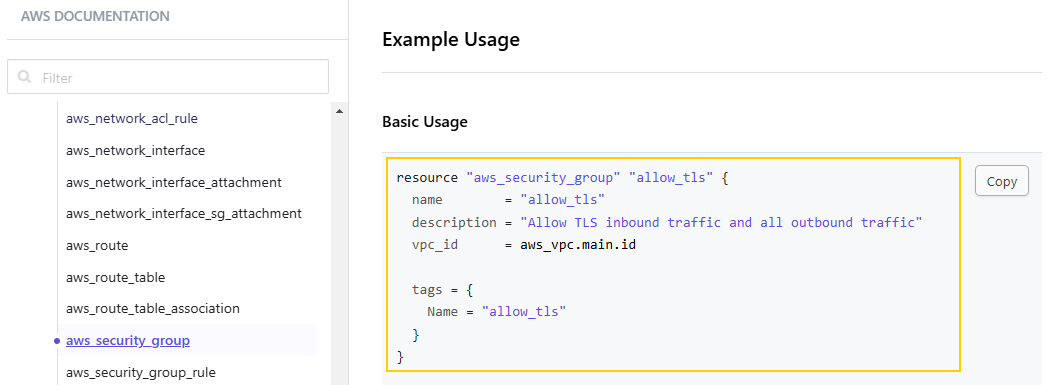Click the sidebar scrollbar up arrow
The width and height of the screenshot is (1055, 385).
point(339,111)
